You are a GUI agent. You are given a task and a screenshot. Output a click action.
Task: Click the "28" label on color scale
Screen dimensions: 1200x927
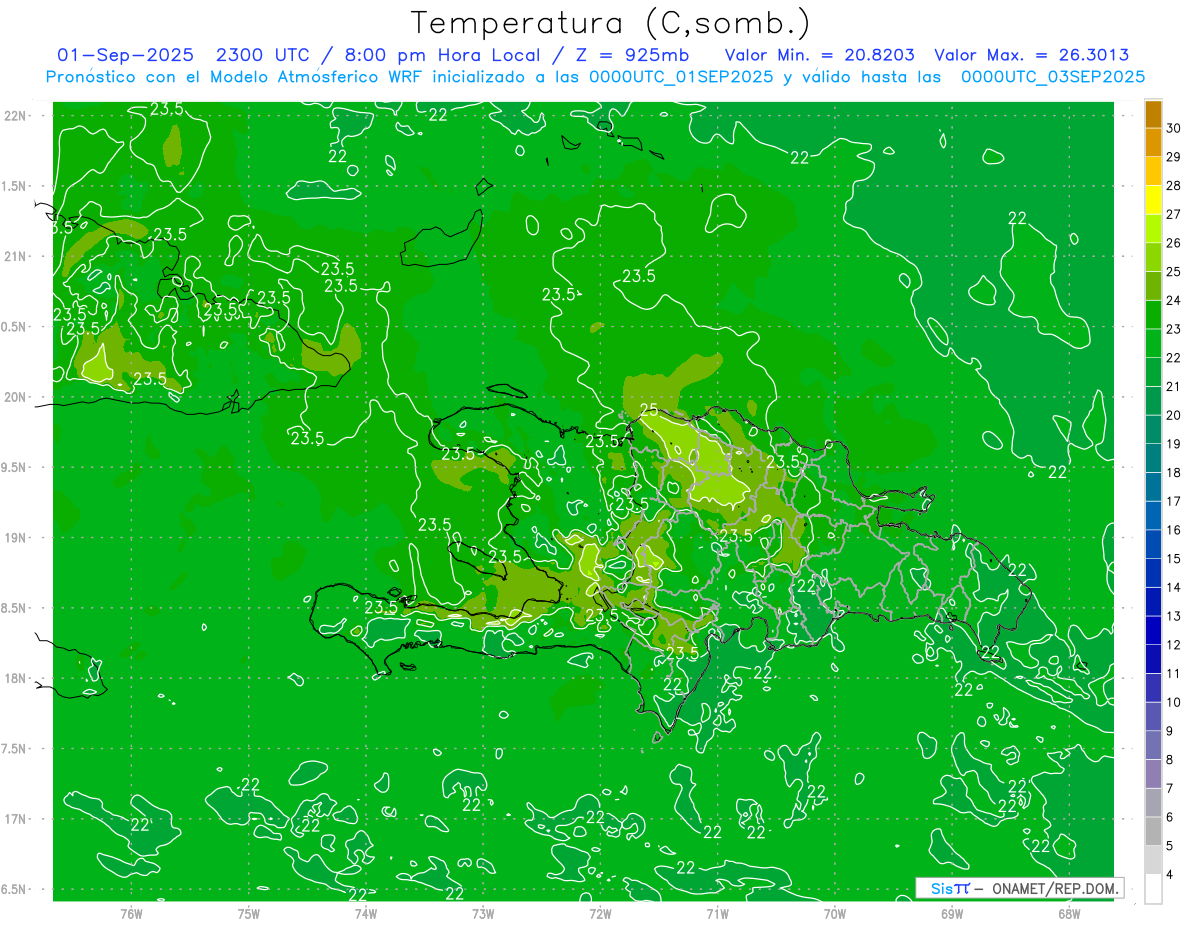point(1174,185)
